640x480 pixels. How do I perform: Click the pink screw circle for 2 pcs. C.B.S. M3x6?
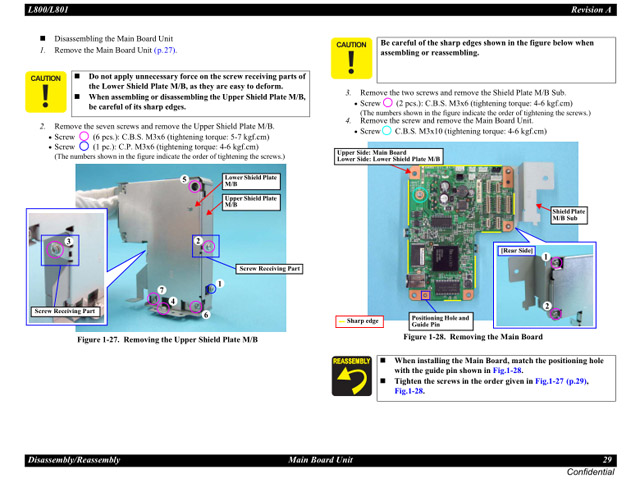[388, 103]
